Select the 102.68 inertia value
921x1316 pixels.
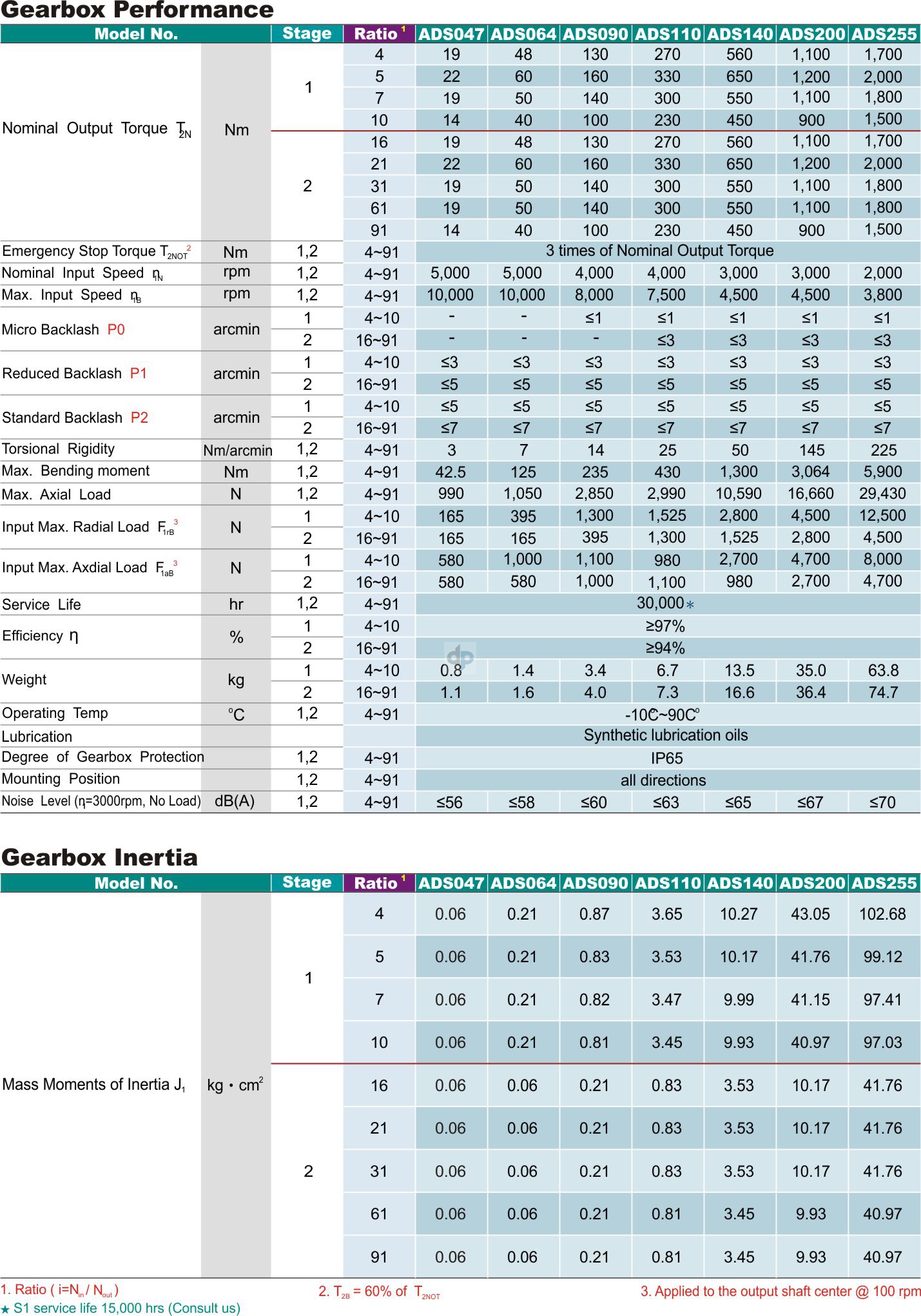(882, 914)
